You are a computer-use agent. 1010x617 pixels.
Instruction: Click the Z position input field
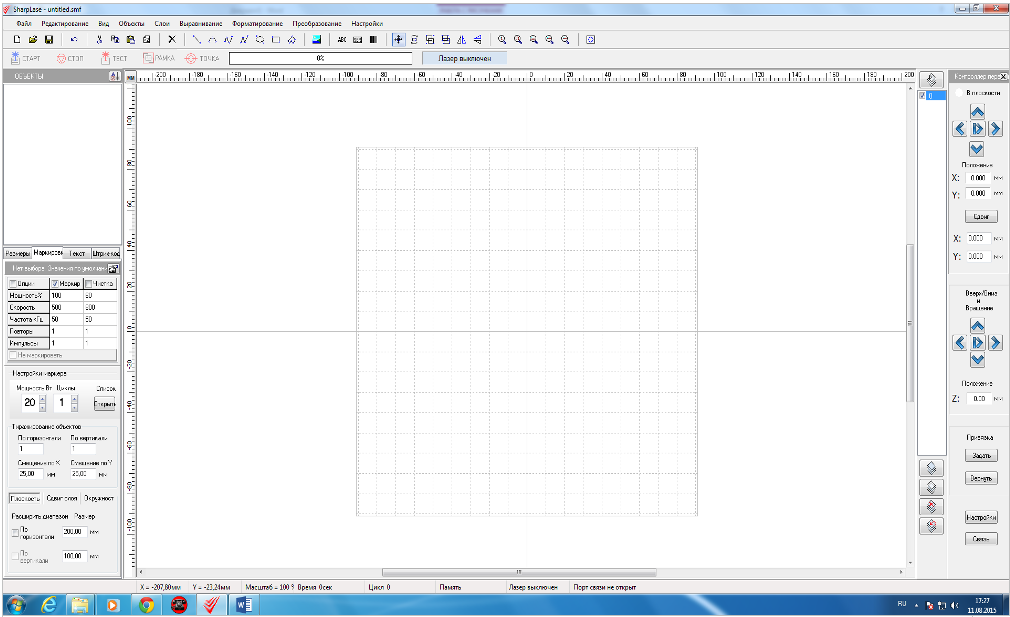point(976,398)
